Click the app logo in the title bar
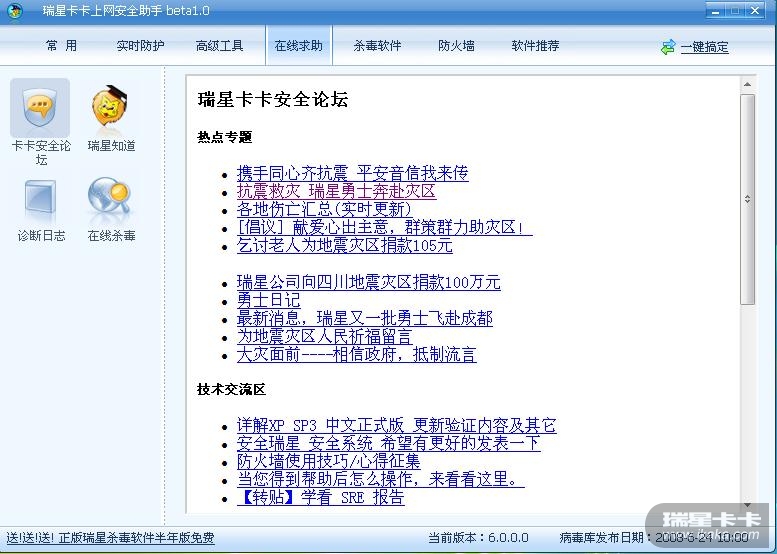The width and height of the screenshot is (777, 554). point(15,11)
